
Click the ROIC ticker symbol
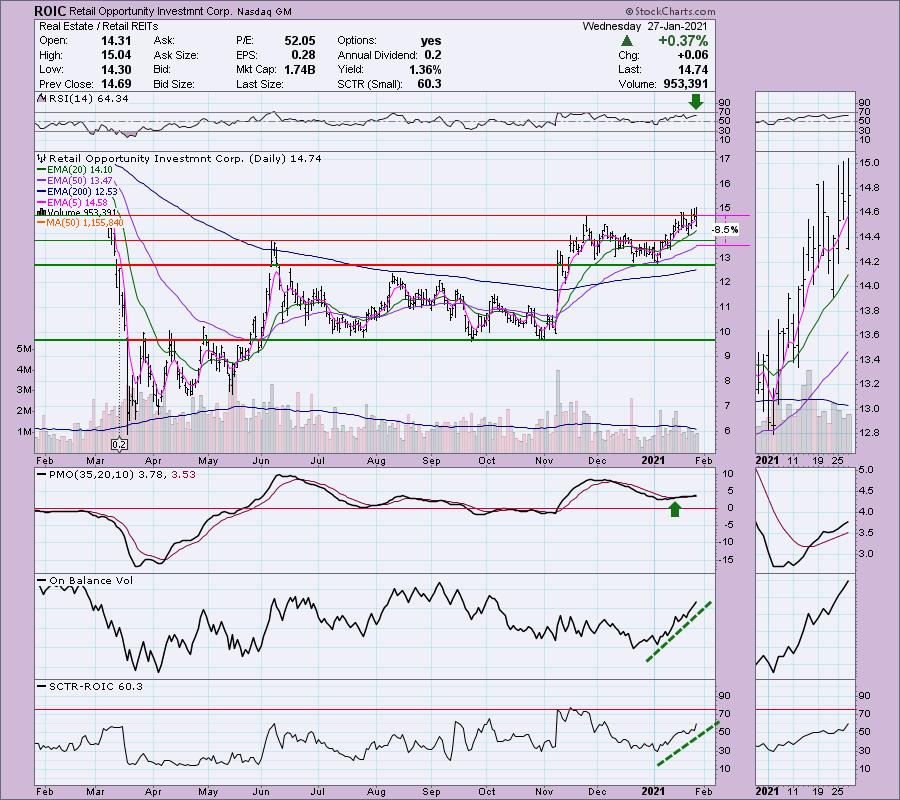[51, 11]
